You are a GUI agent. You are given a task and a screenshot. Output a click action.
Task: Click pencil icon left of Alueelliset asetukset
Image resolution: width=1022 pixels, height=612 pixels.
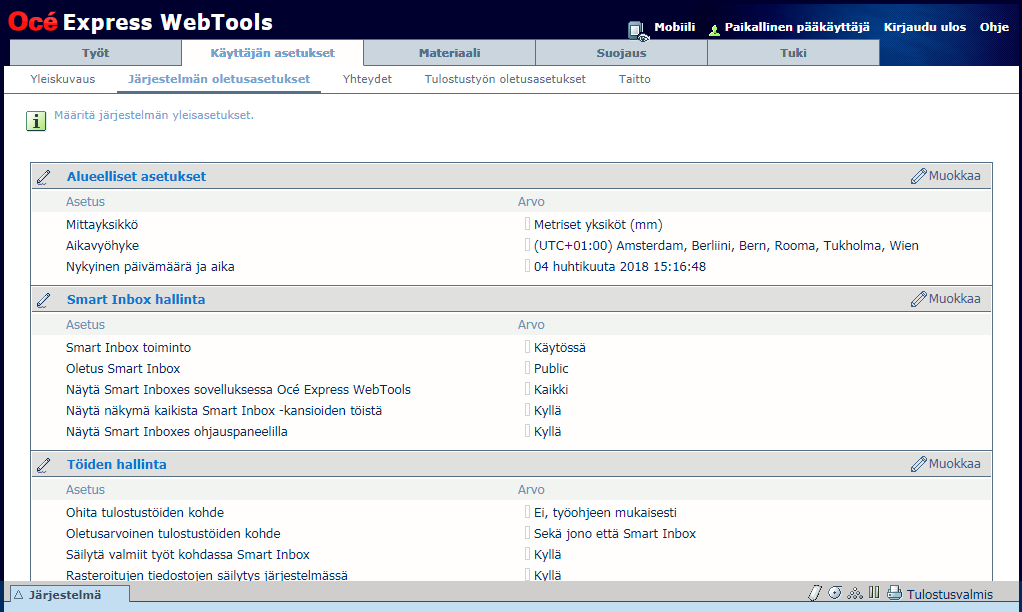click(44, 177)
